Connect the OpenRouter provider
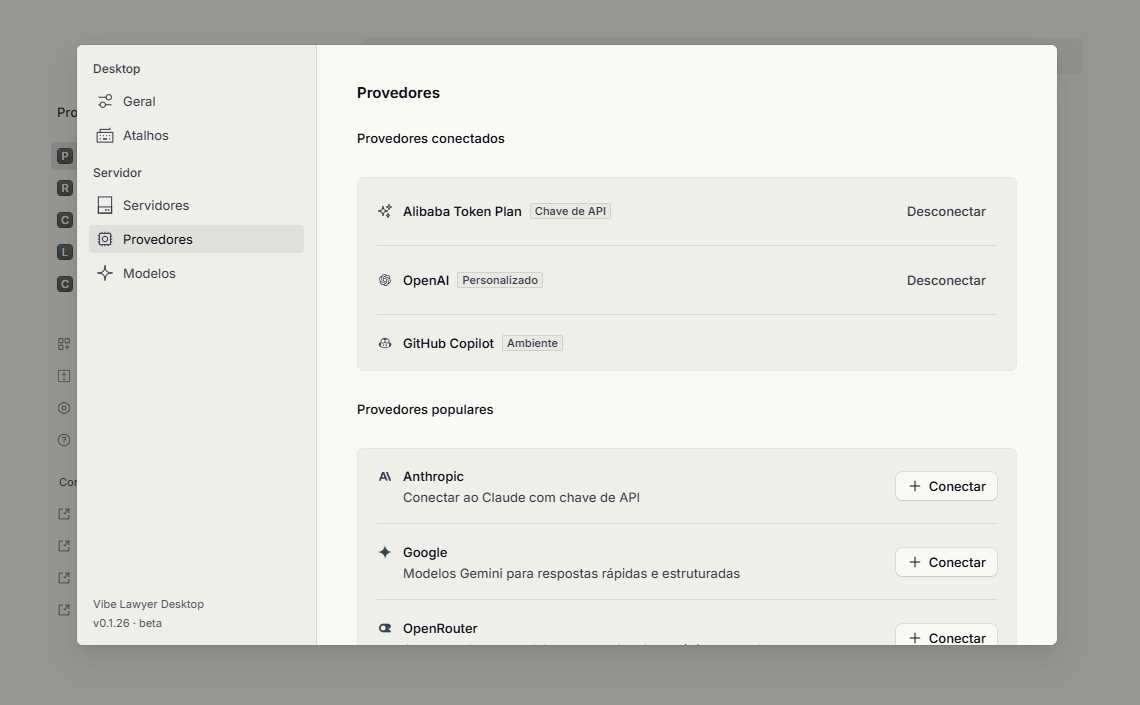Viewport: 1140px width, 705px height. pos(946,634)
